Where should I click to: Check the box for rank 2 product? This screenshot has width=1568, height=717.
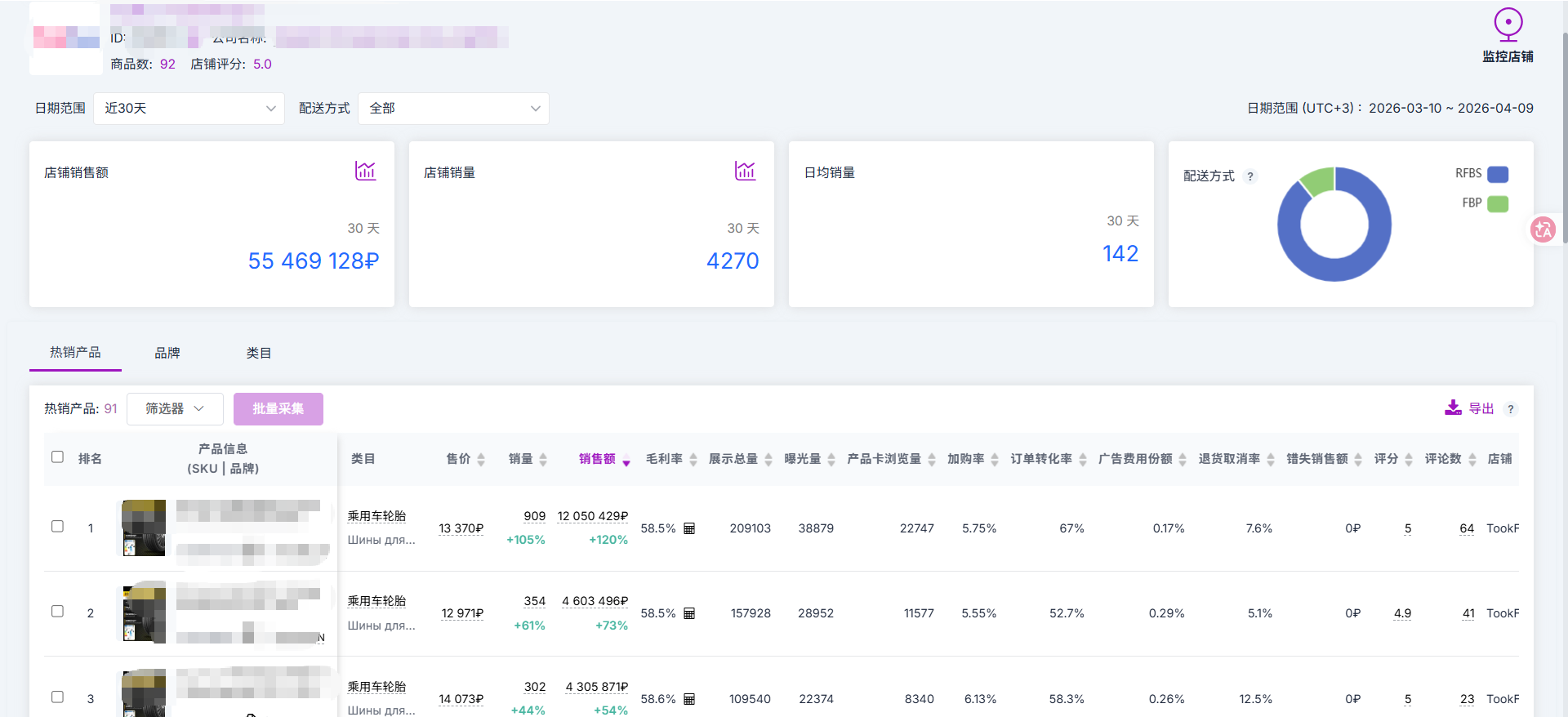coord(57,612)
